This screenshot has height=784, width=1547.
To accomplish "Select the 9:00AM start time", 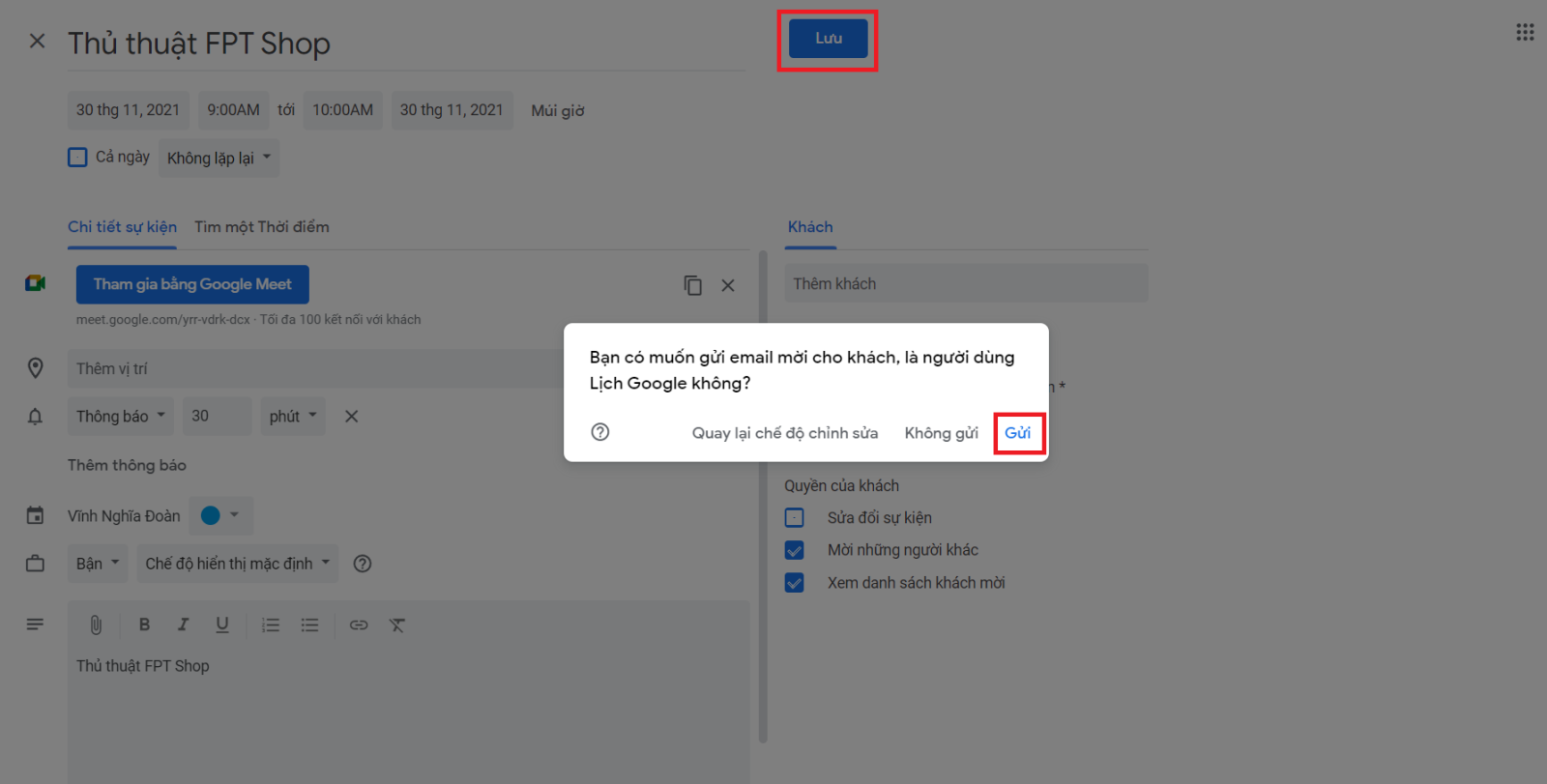I will (x=233, y=110).
